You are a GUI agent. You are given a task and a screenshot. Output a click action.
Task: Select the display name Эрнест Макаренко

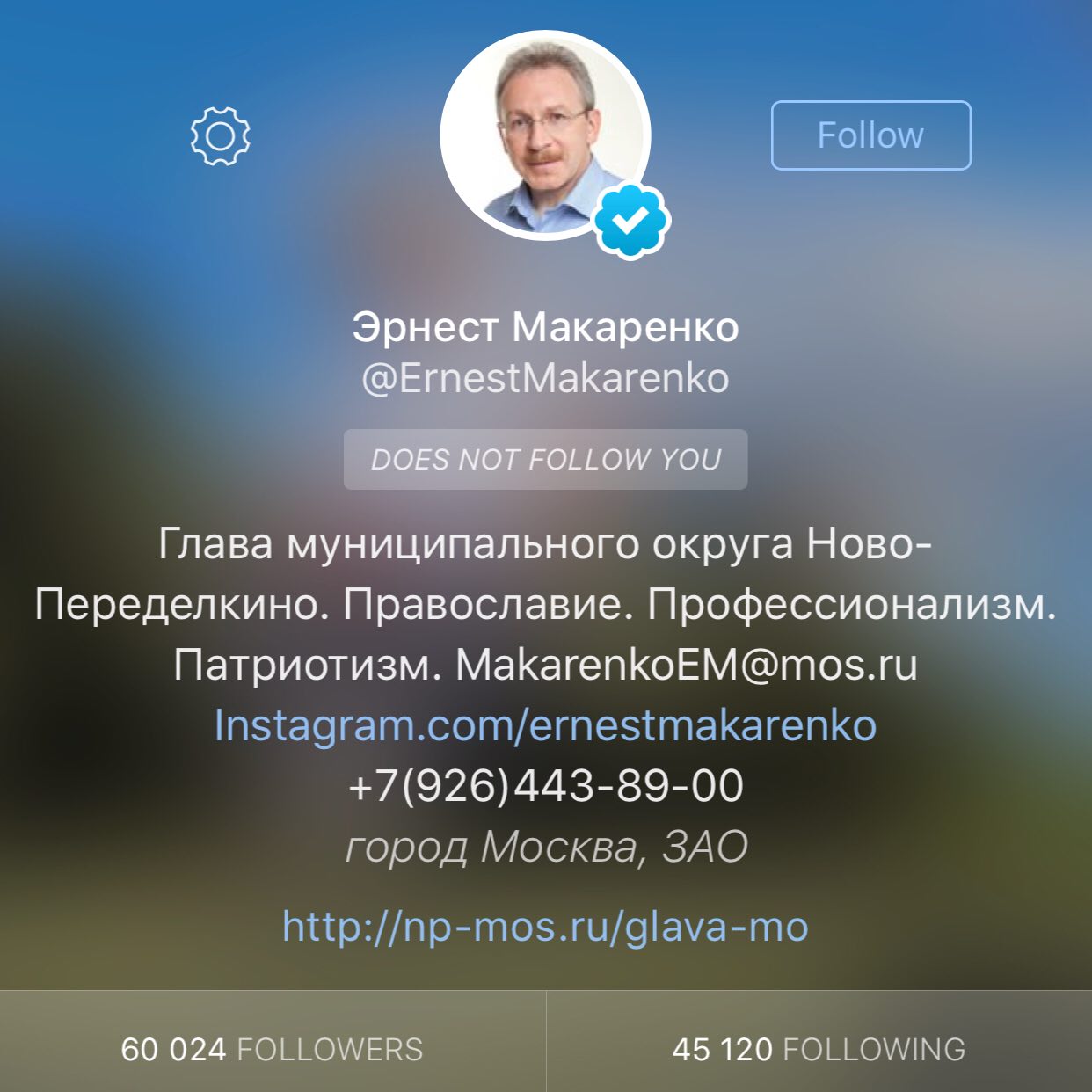(x=545, y=326)
